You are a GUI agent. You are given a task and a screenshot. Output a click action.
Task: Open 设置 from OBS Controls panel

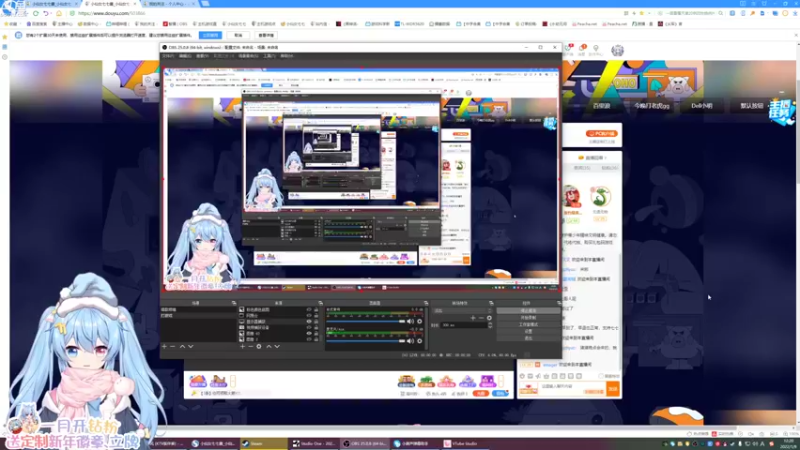point(529,331)
